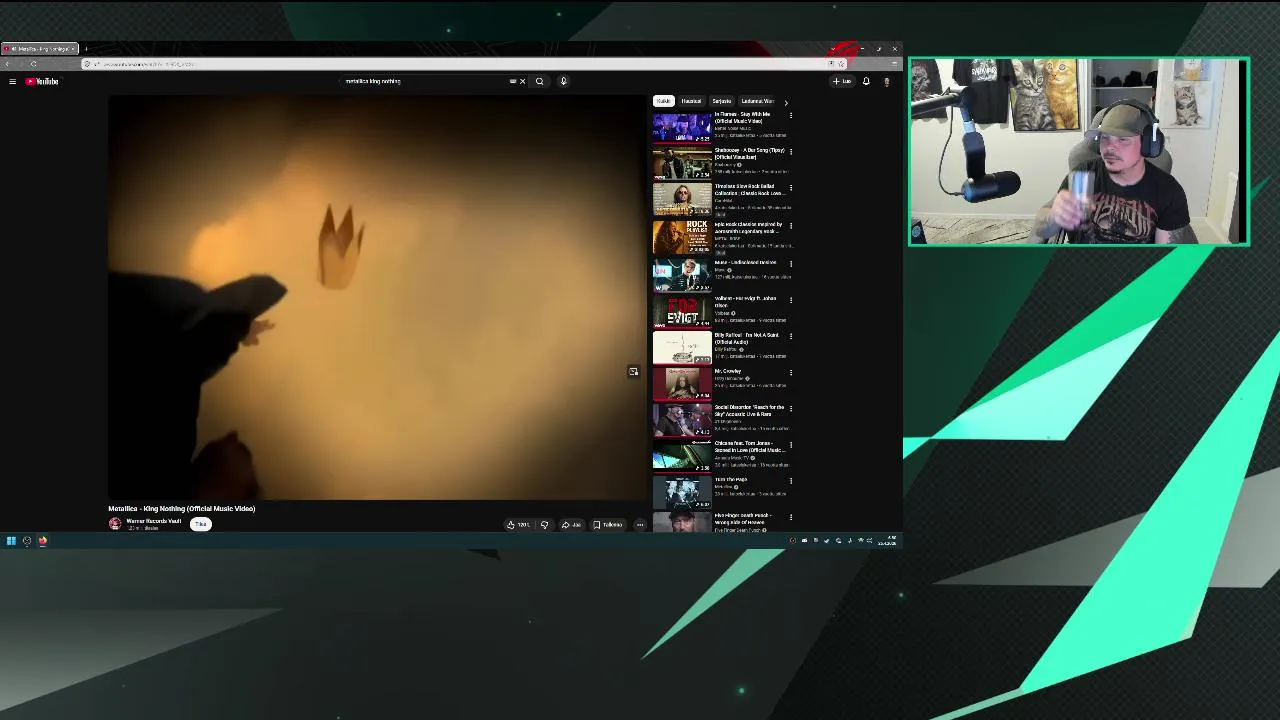This screenshot has width=1280, height=720.
Task: Save the video with the bookmark button
Action: [608, 524]
